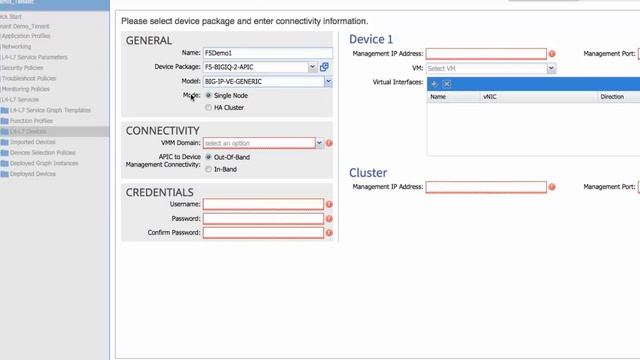Click the Username input field

(x=263, y=204)
